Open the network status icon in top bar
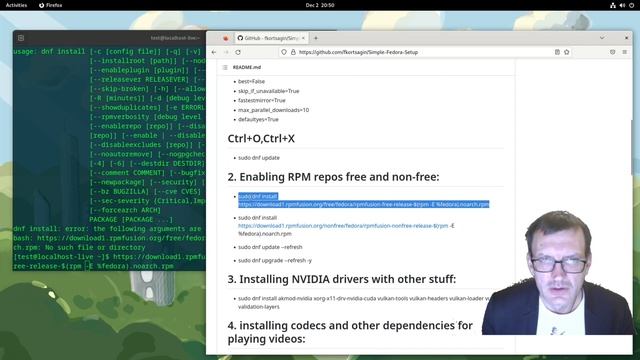Viewport: 640px width, 360px height. (613, 5)
